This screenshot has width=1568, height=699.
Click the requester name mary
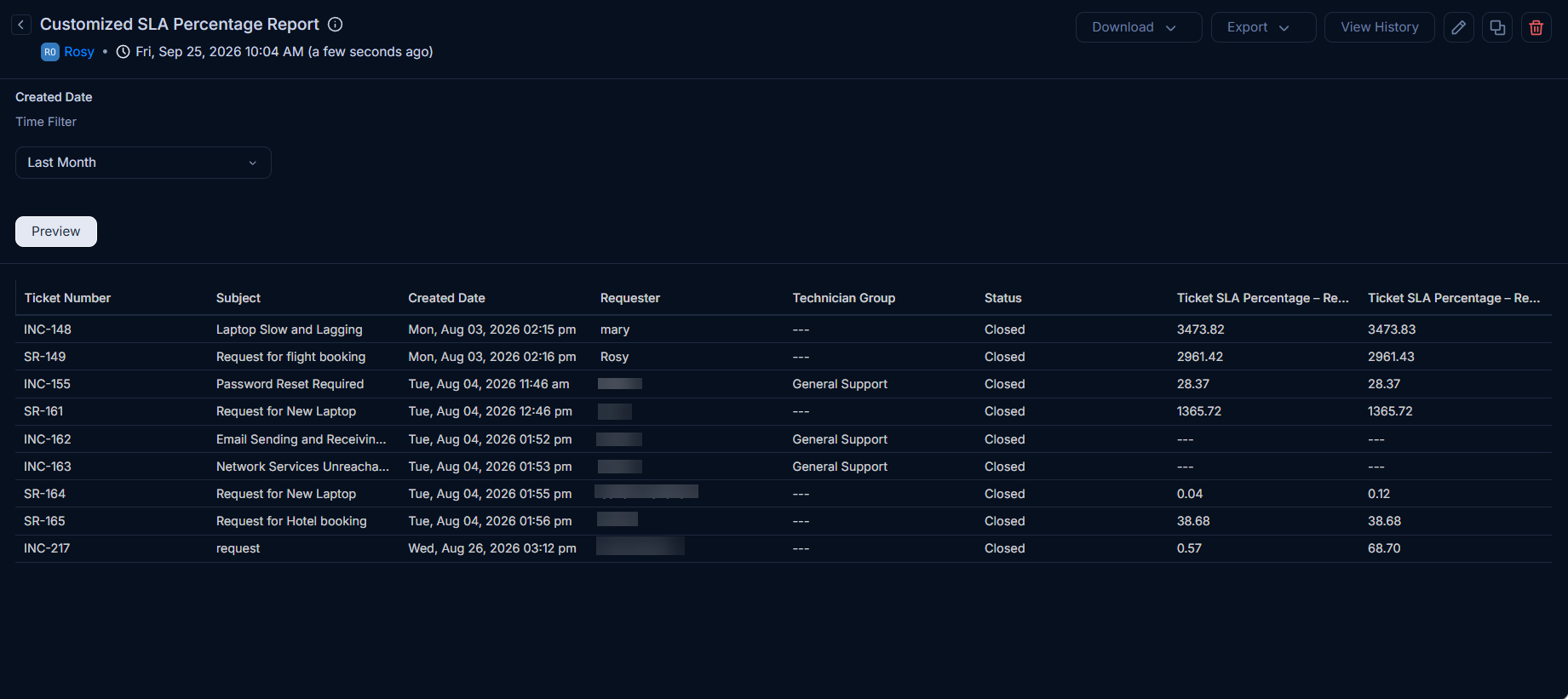[615, 329]
